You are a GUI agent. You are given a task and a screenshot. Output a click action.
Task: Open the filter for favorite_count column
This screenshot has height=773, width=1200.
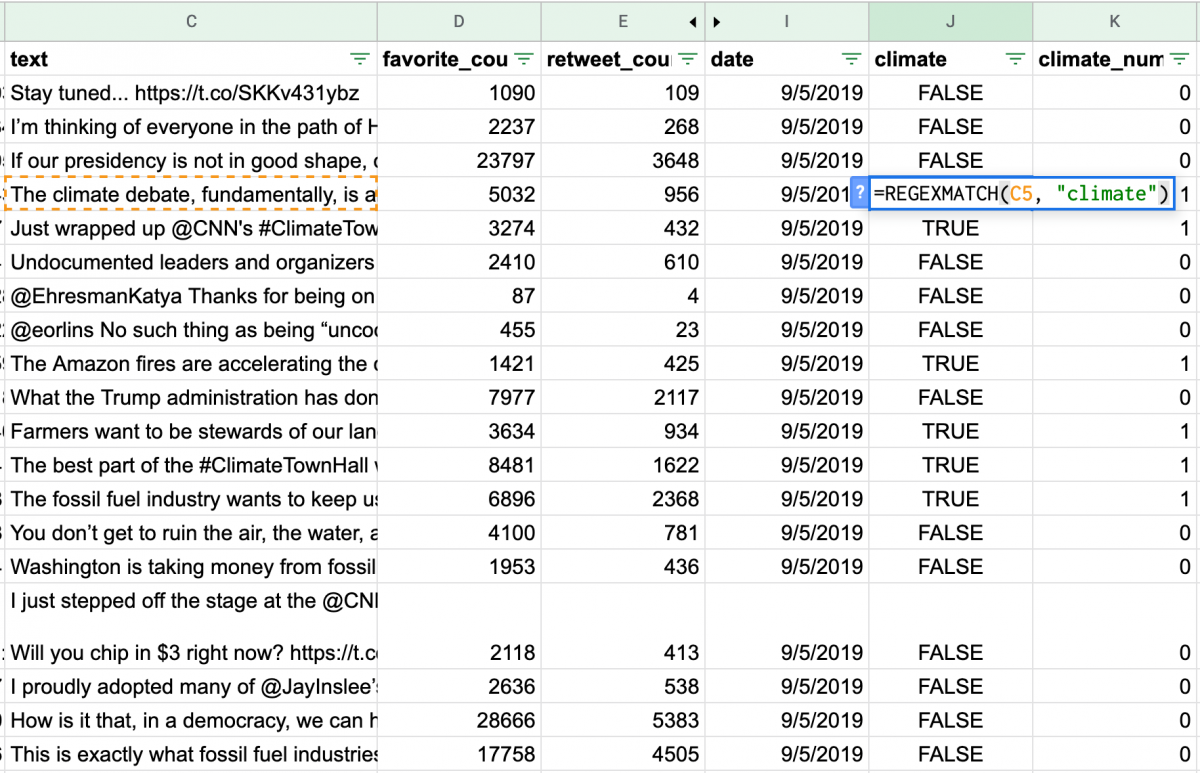(x=523, y=59)
